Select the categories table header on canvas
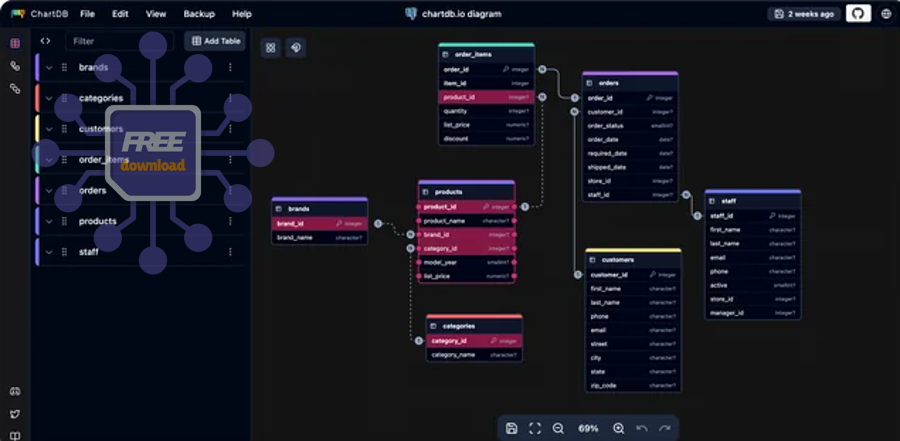This screenshot has height=441, width=900. pos(474,326)
